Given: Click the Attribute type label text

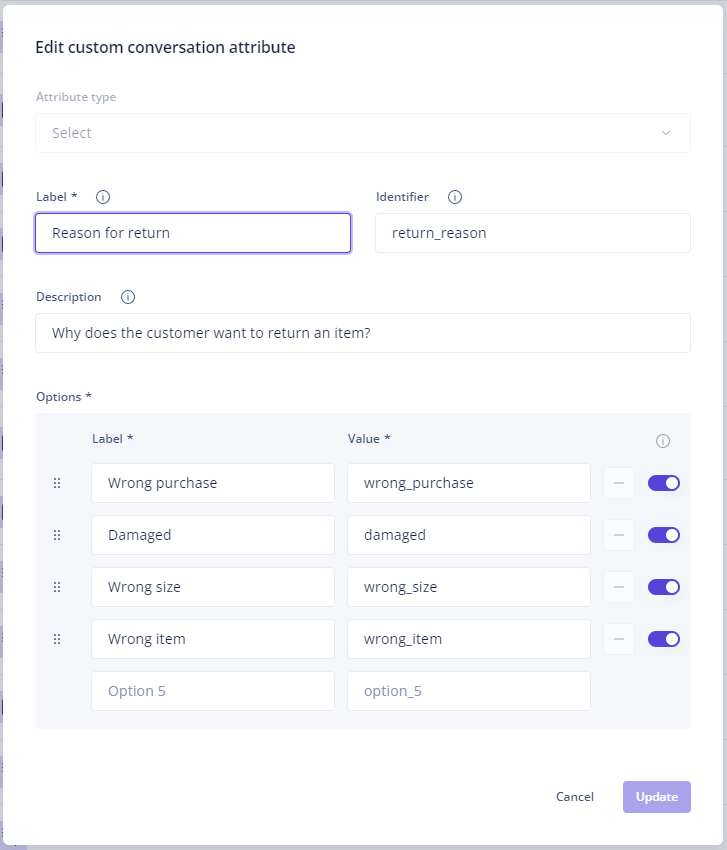Looking at the screenshot, I should [76, 97].
